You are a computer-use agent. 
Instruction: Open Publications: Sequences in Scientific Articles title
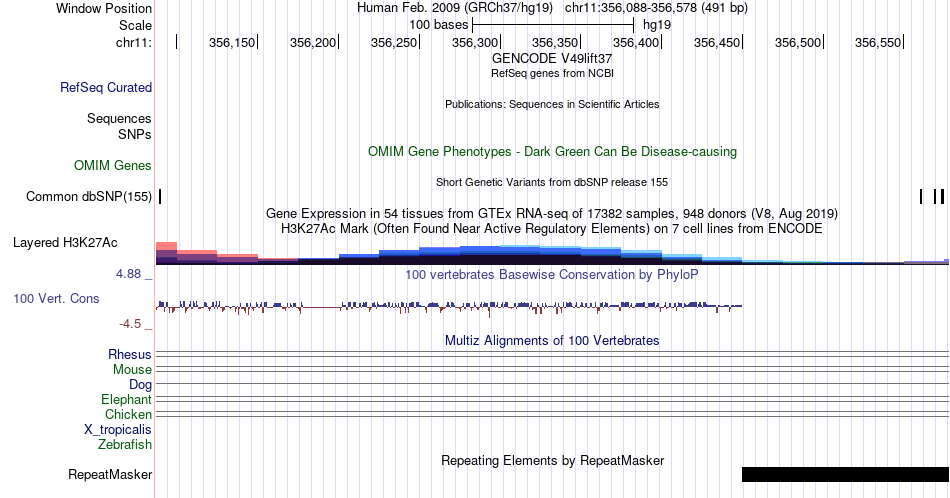pyautogui.click(x=552, y=104)
